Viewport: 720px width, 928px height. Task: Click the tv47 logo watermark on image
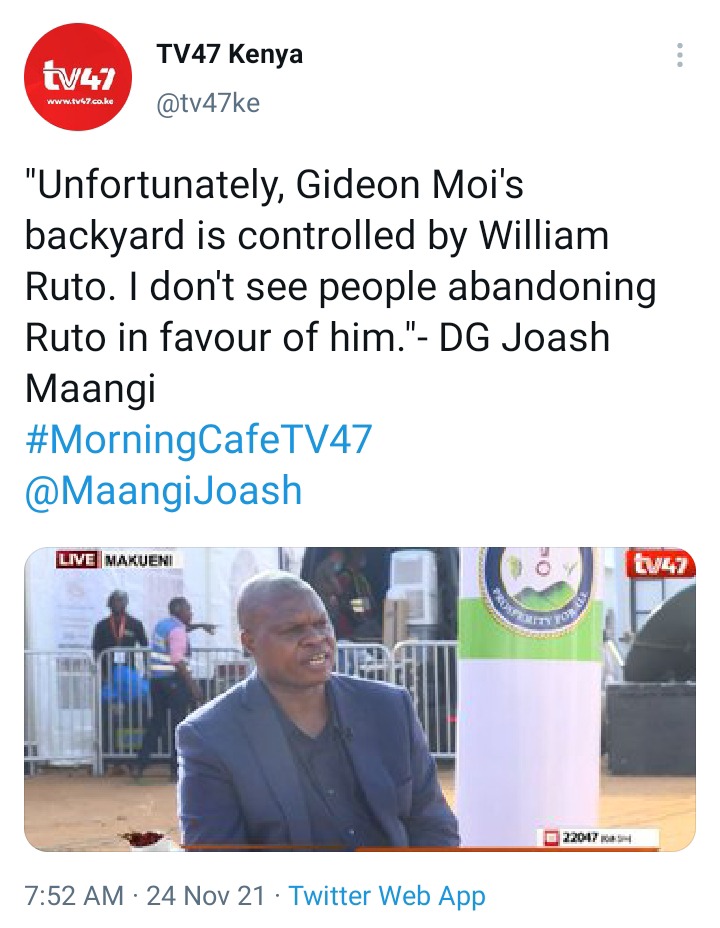(x=661, y=563)
